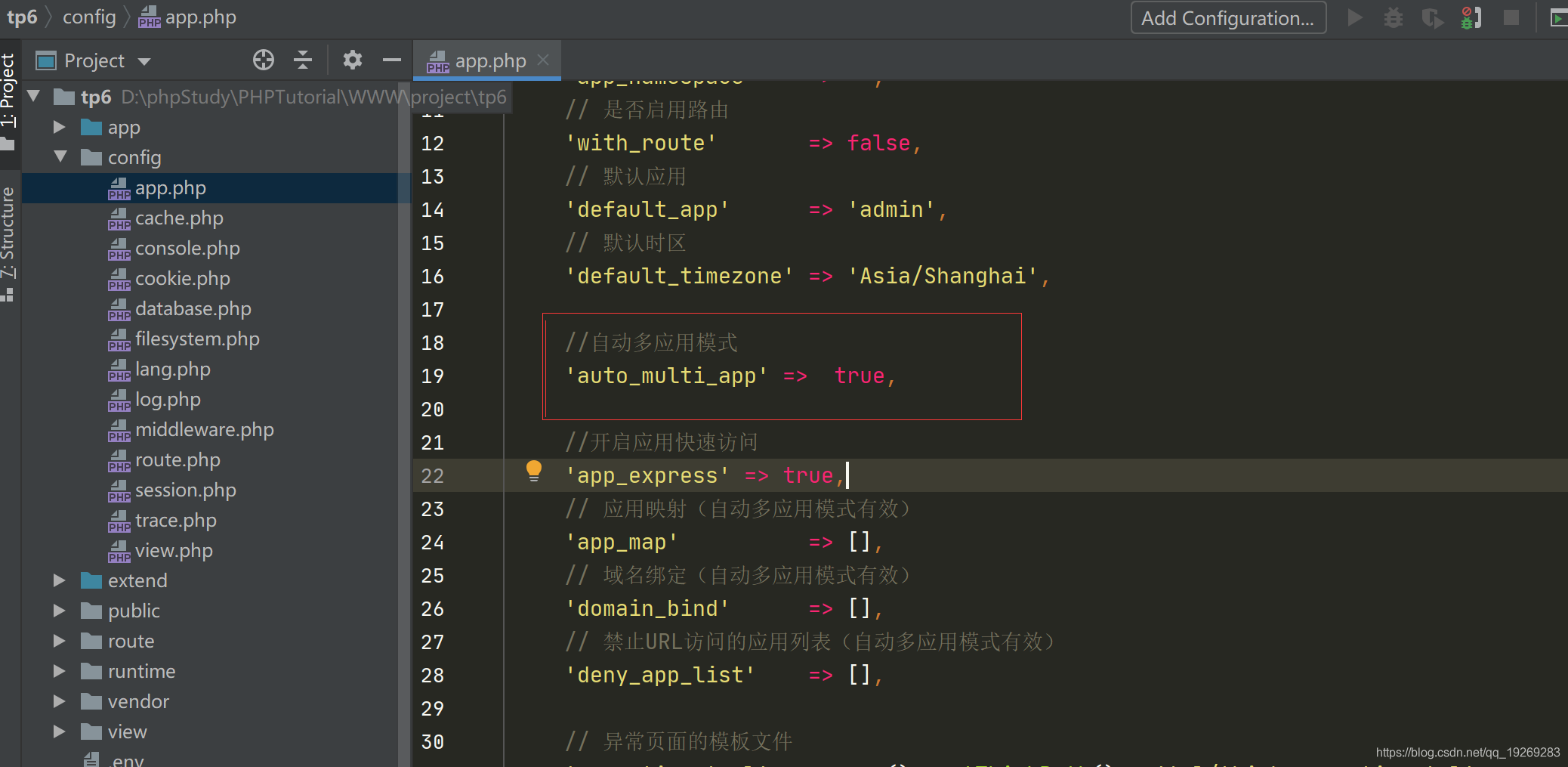
Task: Open the Project view mode dropdown
Action: [x=145, y=60]
